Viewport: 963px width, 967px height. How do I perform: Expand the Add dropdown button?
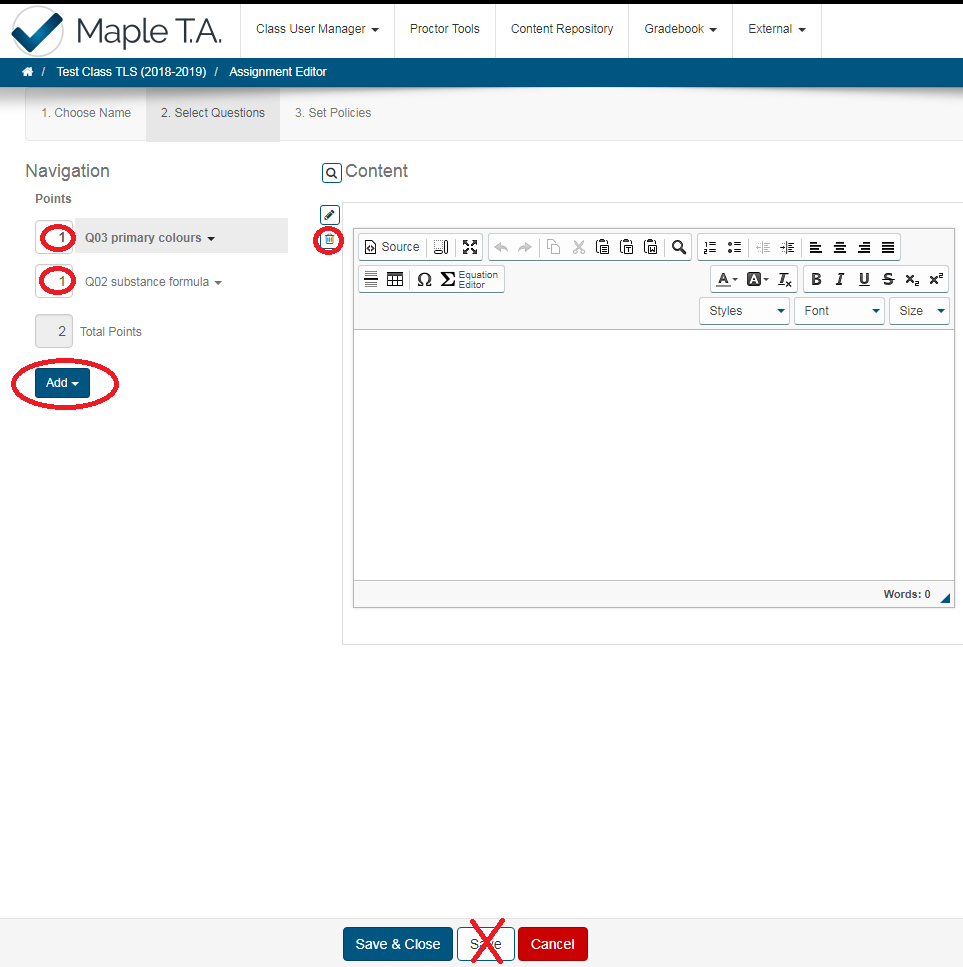[x=62, y=383]
